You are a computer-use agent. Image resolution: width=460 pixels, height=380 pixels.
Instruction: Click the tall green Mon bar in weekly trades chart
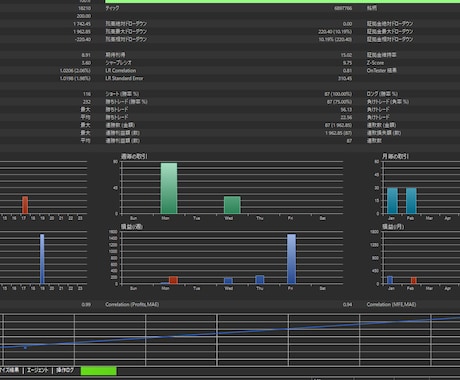click(x=169, y=188)
